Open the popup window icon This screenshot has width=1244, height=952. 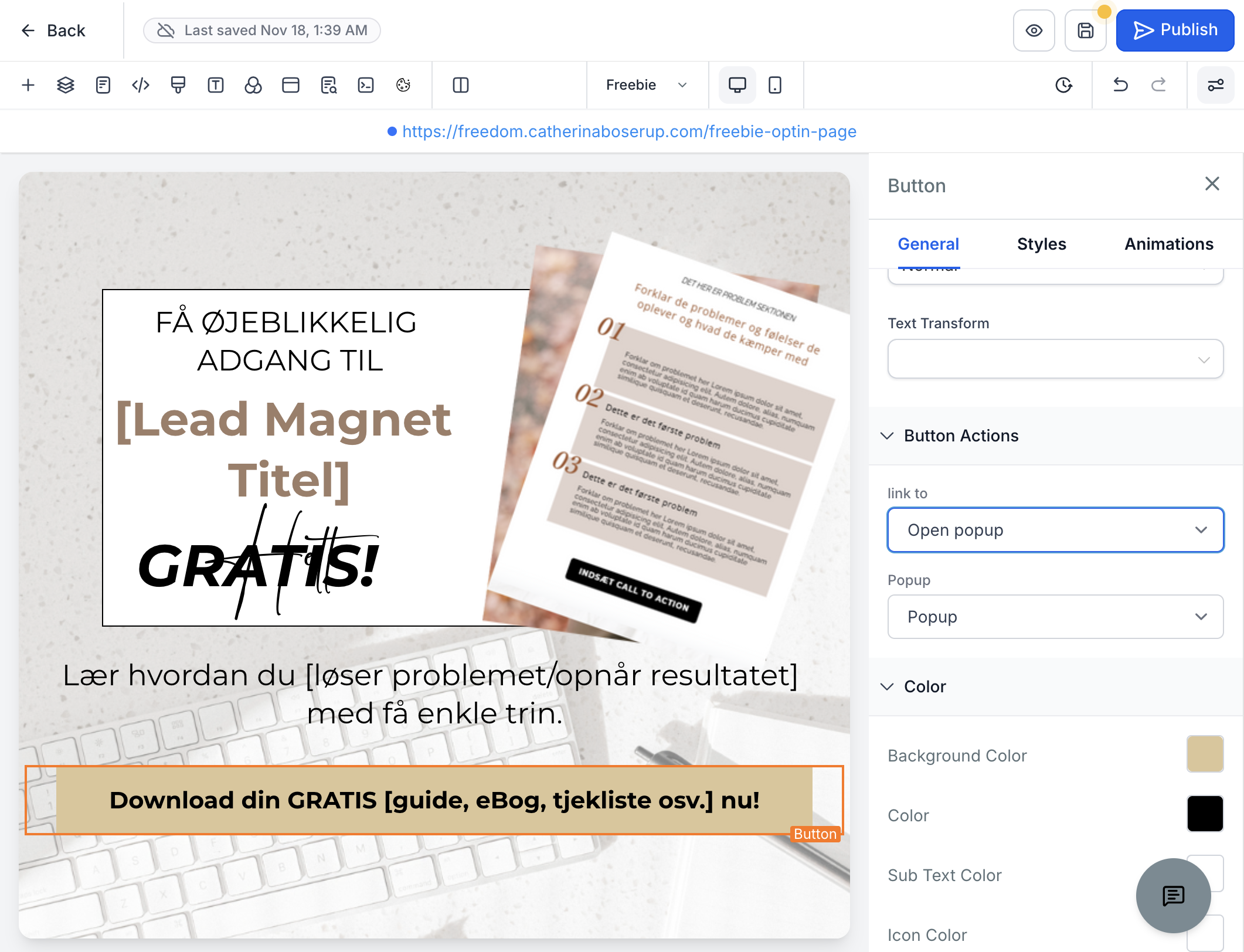pos(291,86)
